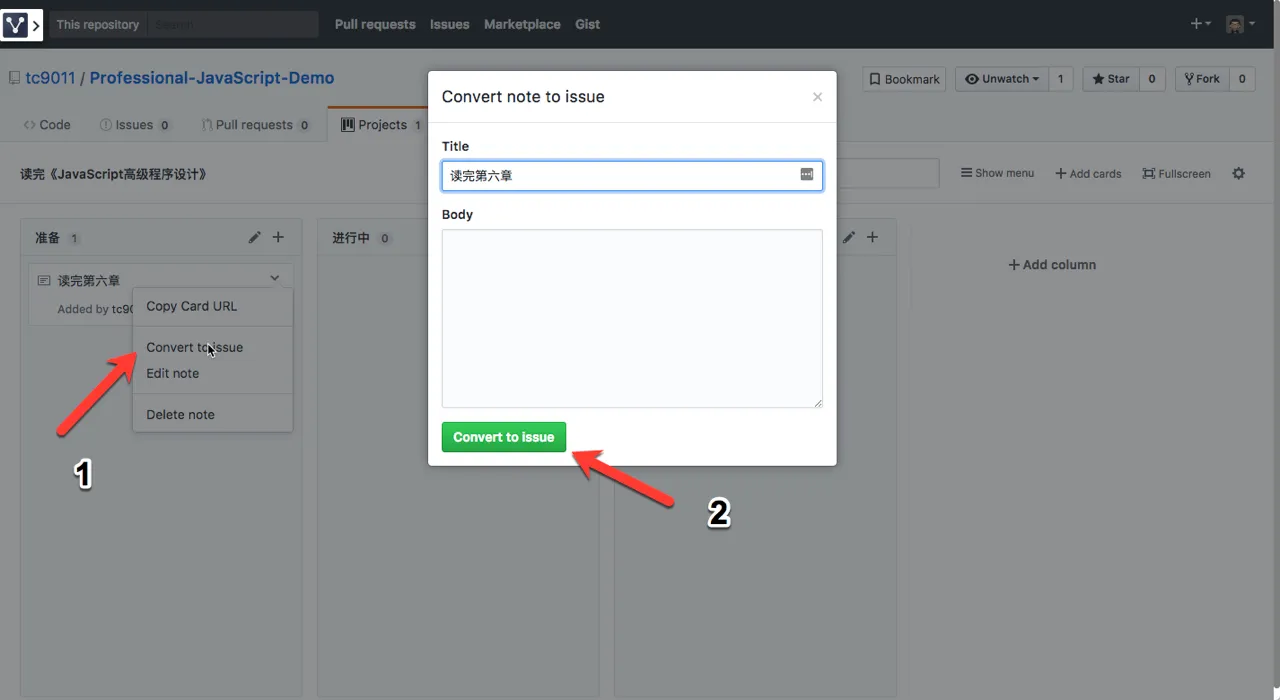Click Add column
Screen dimensions: 1280x700
[x=1052, y=265]
